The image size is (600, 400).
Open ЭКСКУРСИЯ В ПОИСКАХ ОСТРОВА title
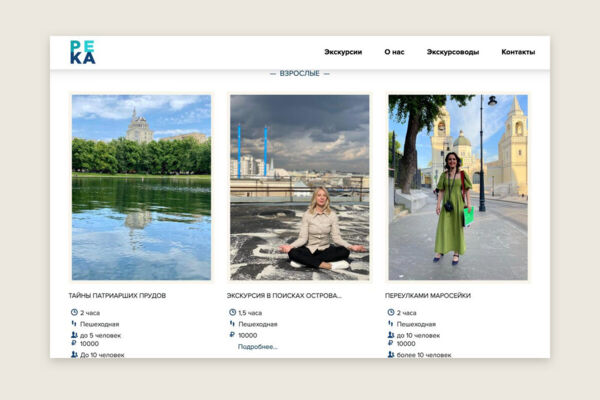(x=284, y=296)
